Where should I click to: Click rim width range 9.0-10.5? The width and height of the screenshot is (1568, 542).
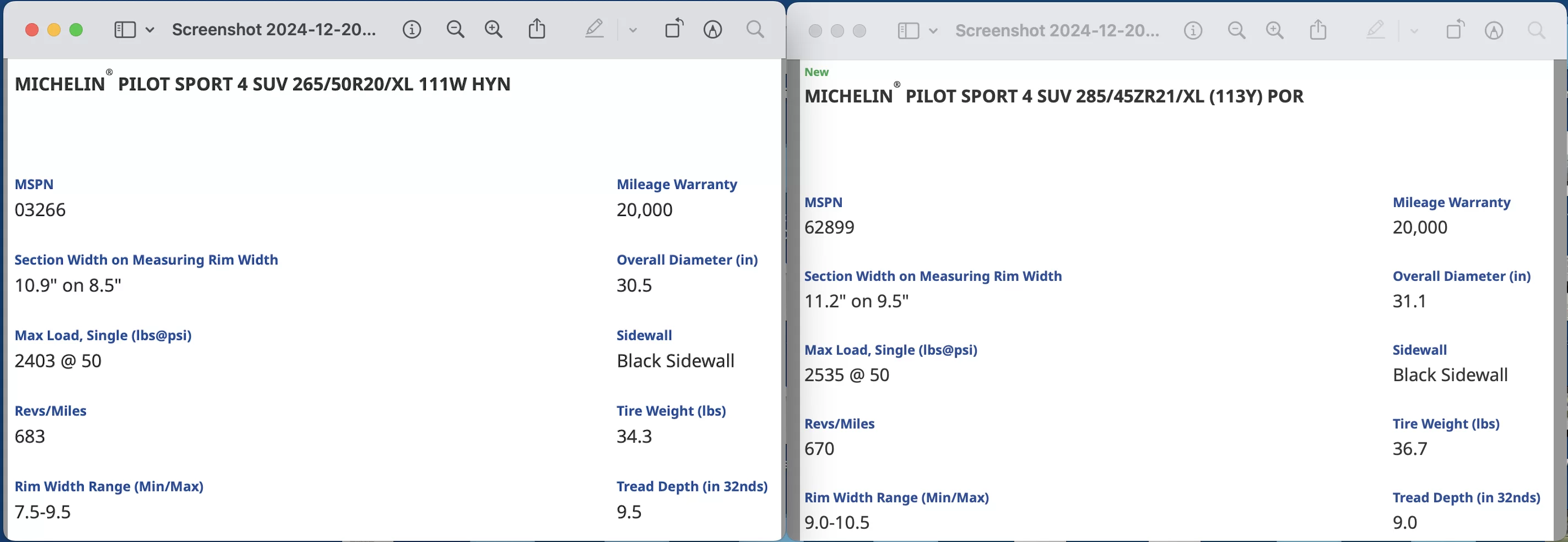pyautogui.click(x=837, y=523)
